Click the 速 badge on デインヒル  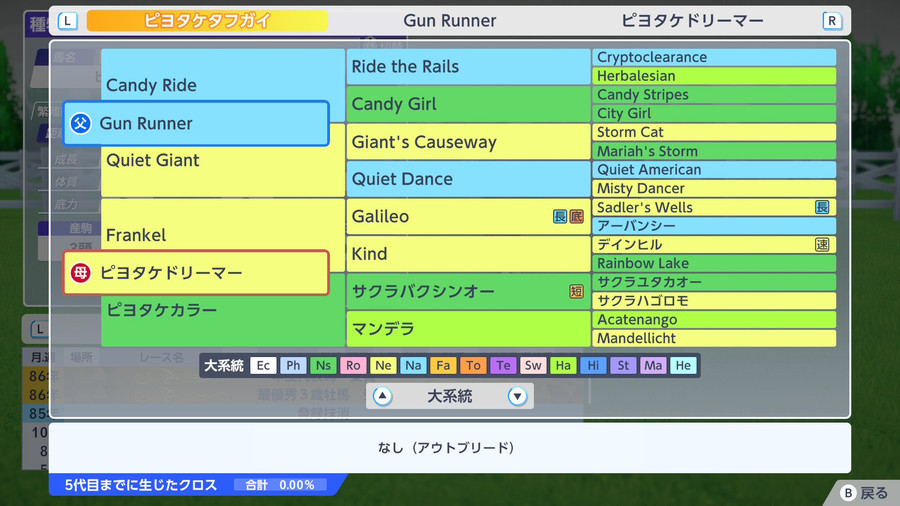point(822,244)
